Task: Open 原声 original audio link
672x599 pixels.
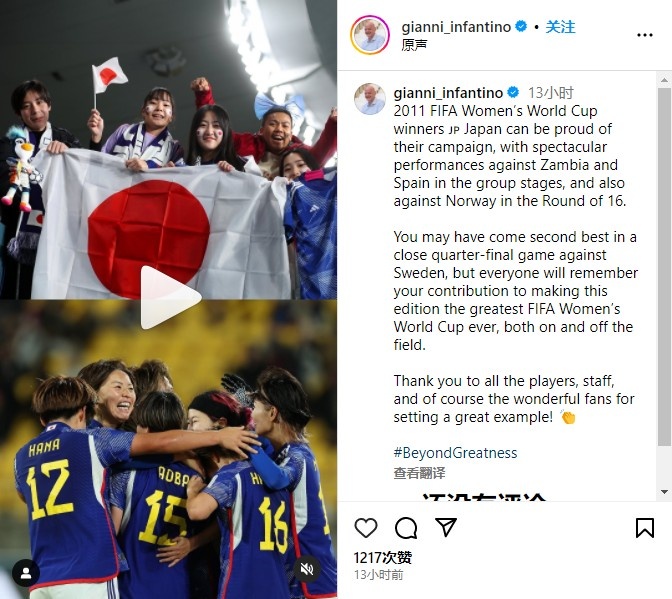Action: tap(414, 45)
